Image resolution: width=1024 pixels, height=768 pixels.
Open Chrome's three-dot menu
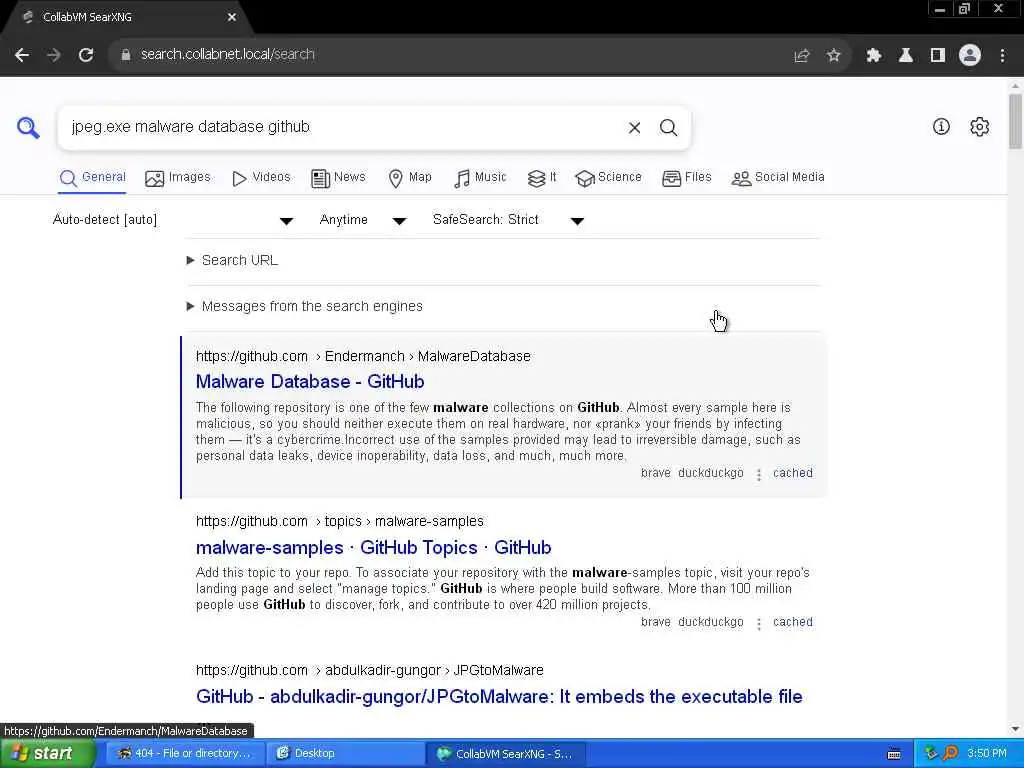click(1002, 56)
